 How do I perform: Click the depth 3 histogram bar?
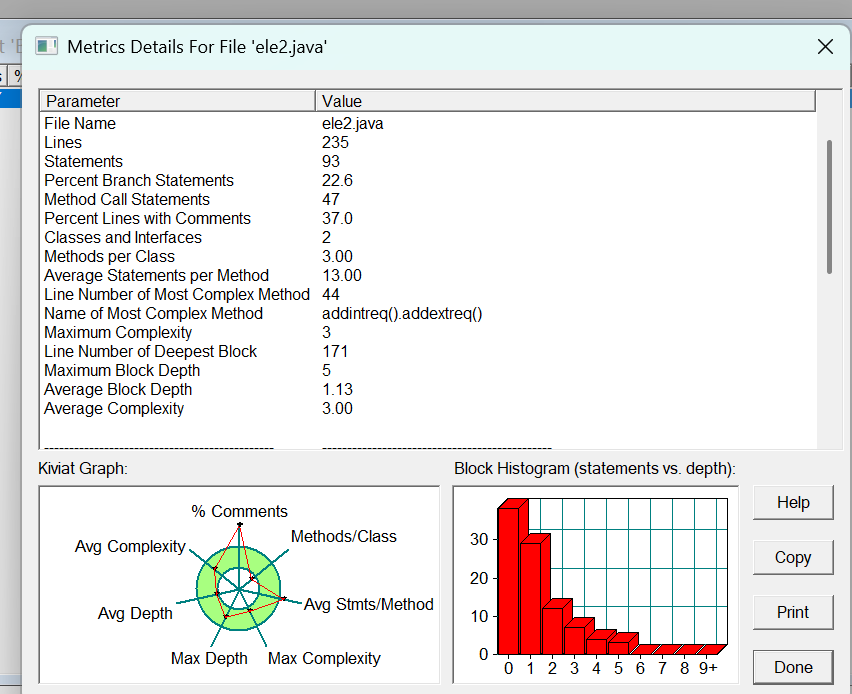[x=574, y=640]
